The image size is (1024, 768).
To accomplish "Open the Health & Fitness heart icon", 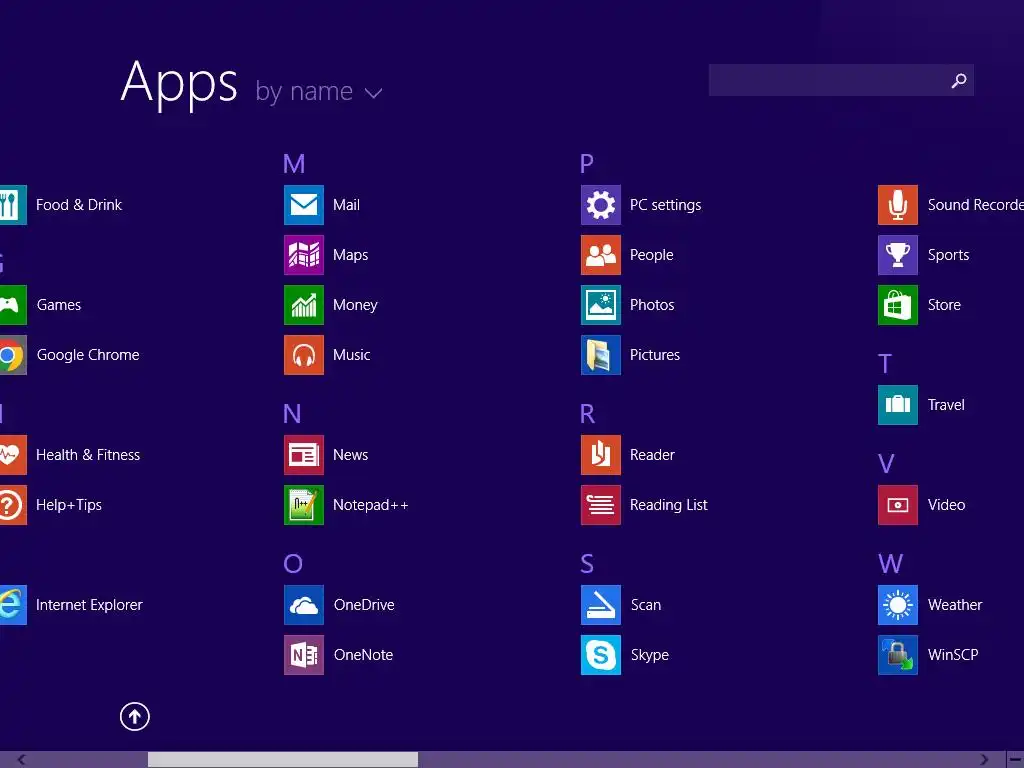I will [13, 455].
